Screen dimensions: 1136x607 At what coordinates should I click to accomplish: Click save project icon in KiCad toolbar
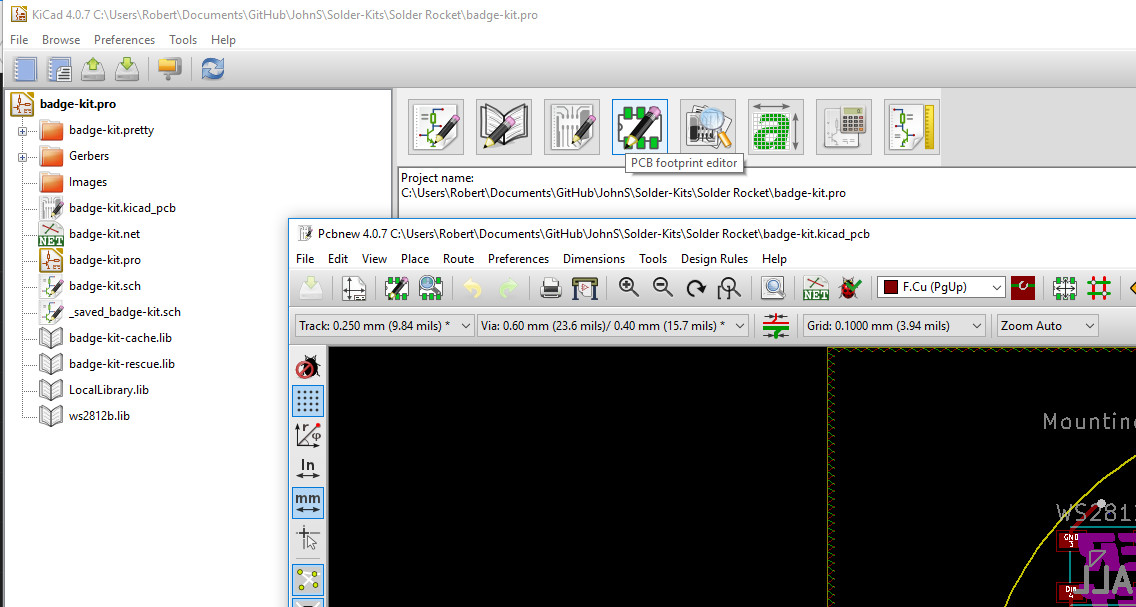point(127,69)
